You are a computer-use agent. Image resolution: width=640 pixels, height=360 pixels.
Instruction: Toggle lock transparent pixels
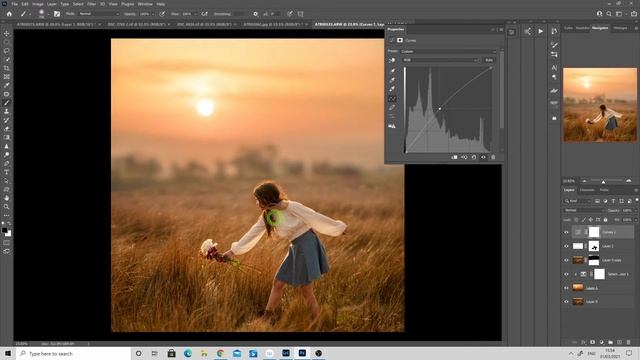coord(576,220)
